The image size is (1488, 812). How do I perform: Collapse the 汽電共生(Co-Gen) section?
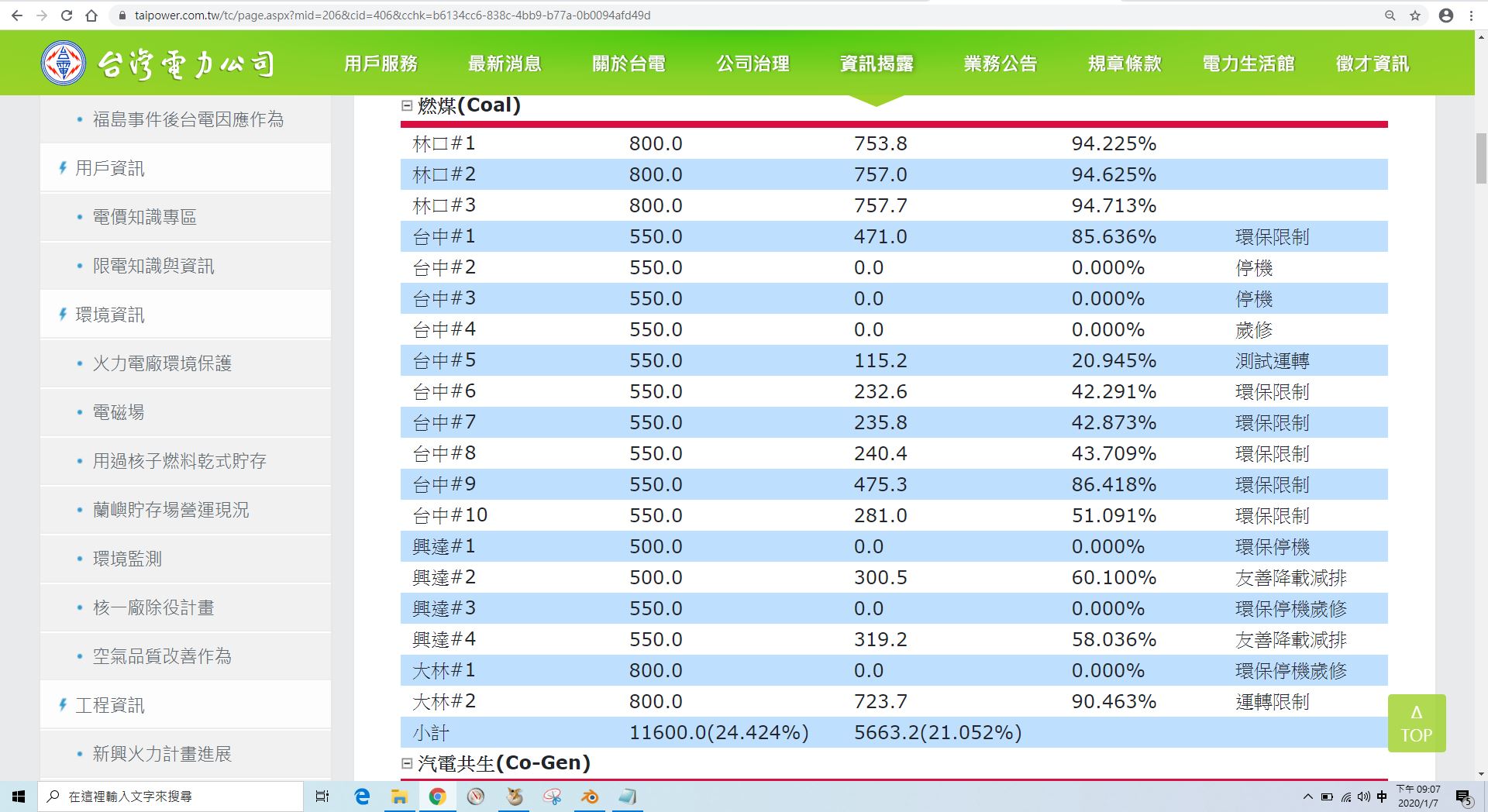[x=407, y=763]
